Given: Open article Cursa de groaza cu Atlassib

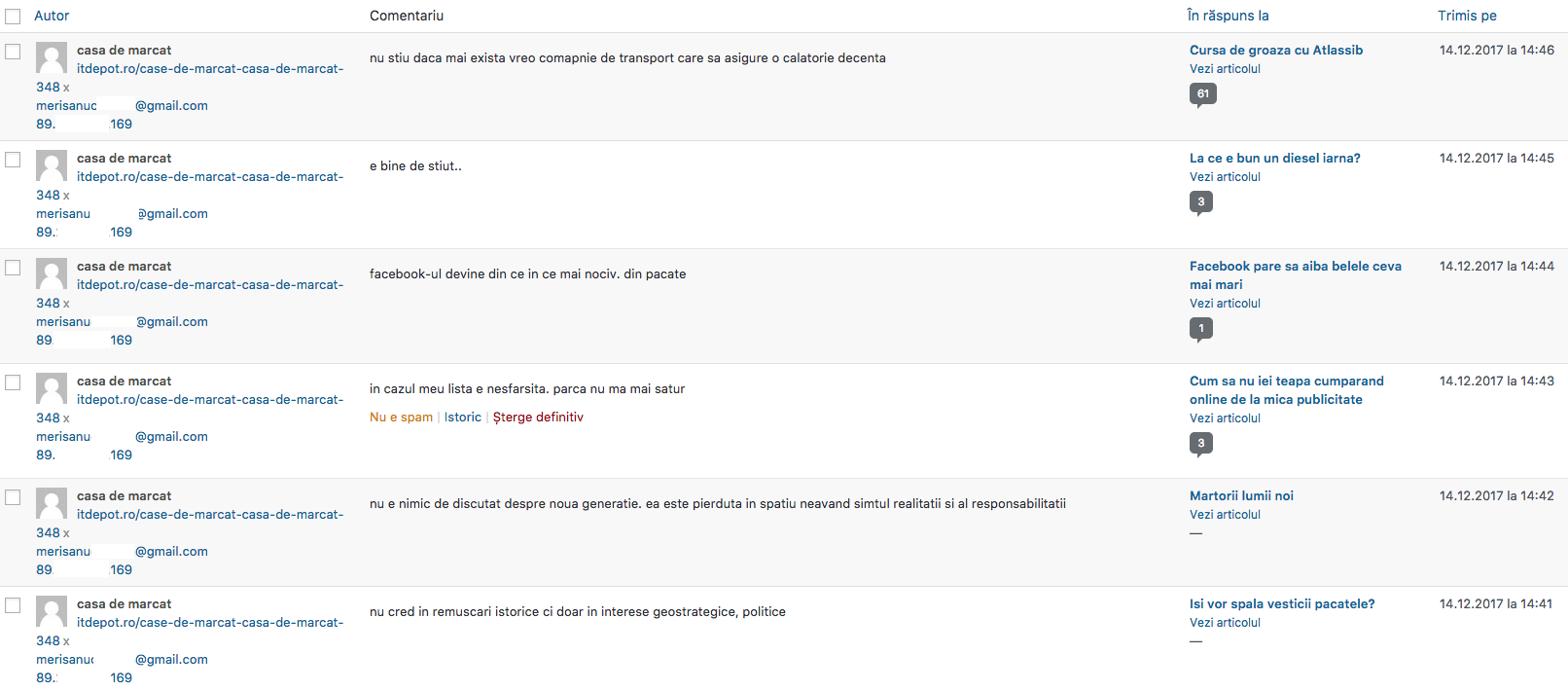Looking at the screenshot, I should (1275, 50).
